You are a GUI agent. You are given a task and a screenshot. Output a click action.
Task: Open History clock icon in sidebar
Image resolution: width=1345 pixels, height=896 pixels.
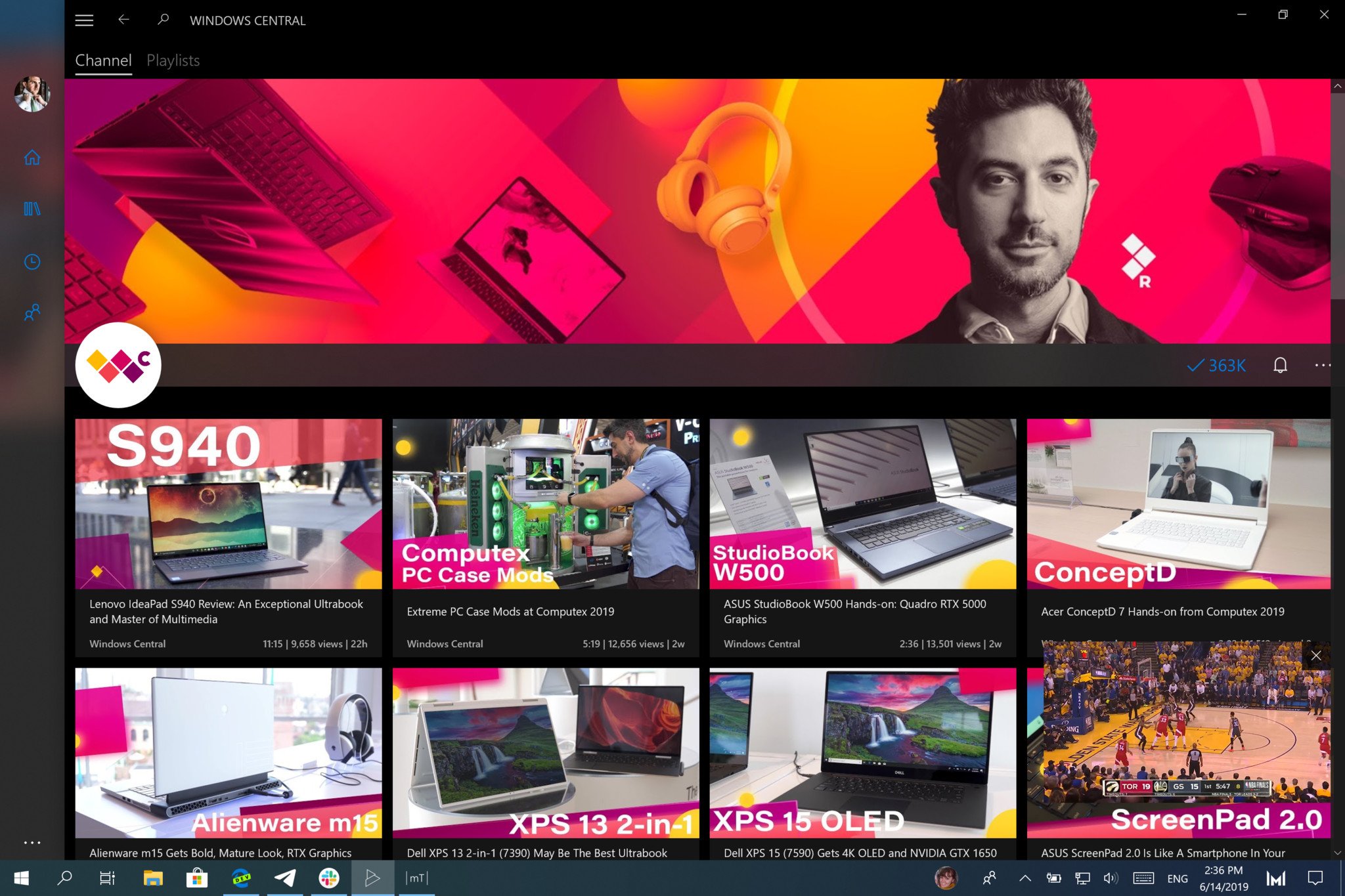pyautogui.click(x=32, y=262)
